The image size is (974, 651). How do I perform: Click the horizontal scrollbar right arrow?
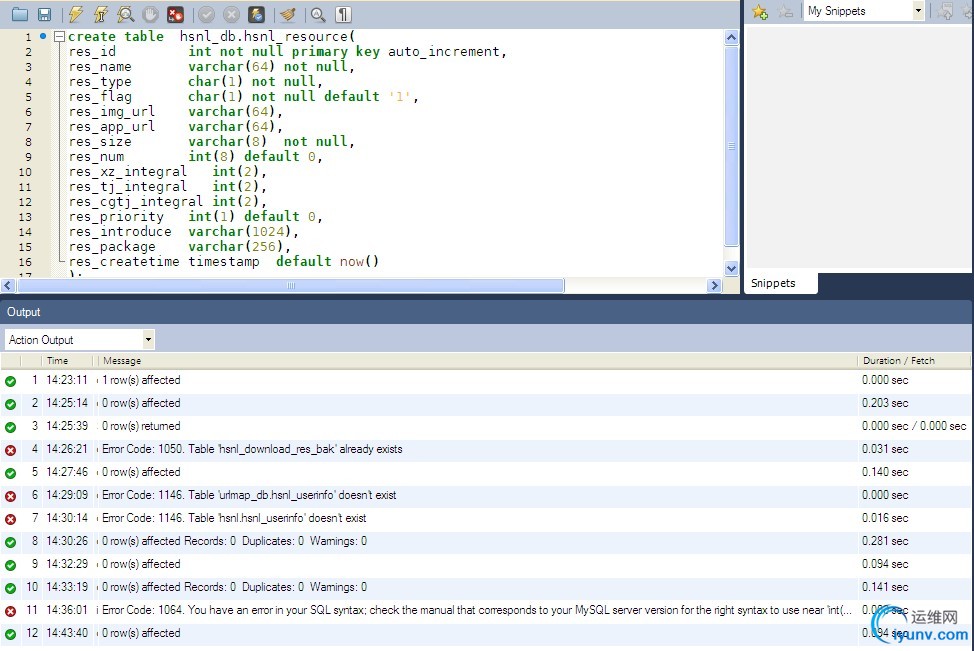tap(714, 285)
